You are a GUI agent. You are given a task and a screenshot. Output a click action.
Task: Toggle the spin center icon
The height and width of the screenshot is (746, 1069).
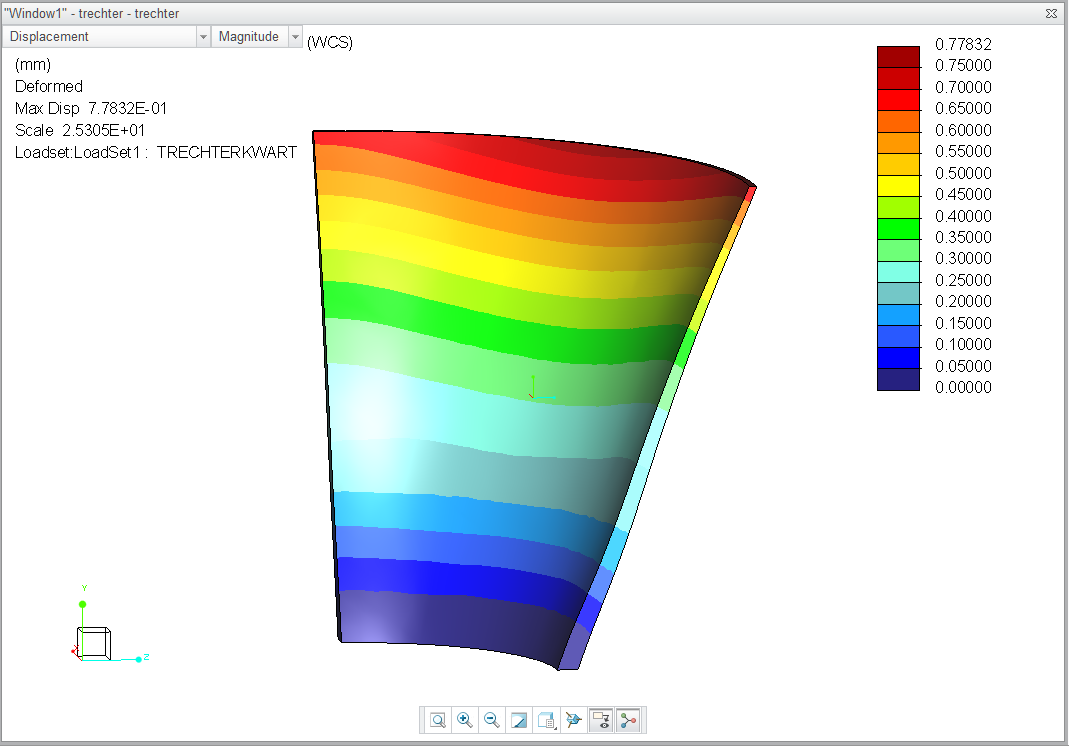coord(573,720)
